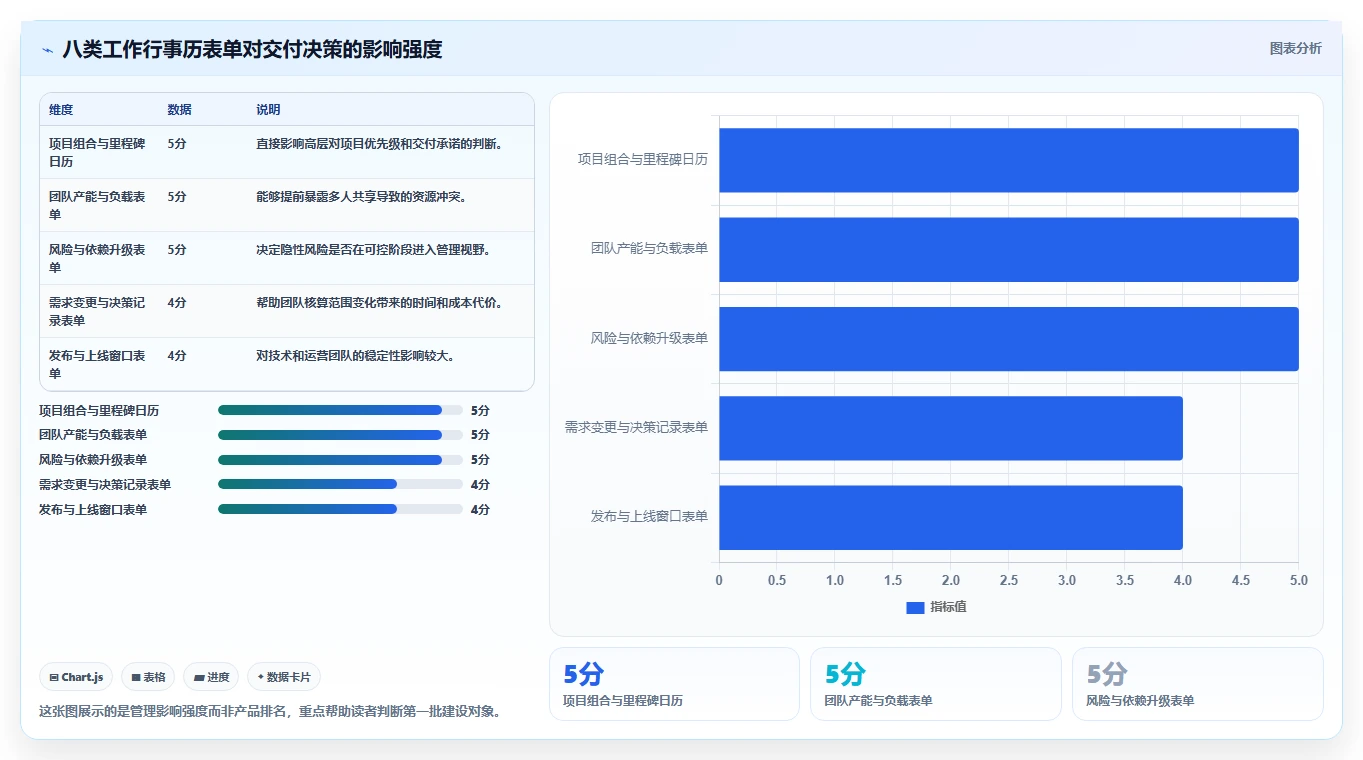Click the 0.5 tick on the x-axis
This screenshot has width=1363, height=760.
[x=777, y=580]
